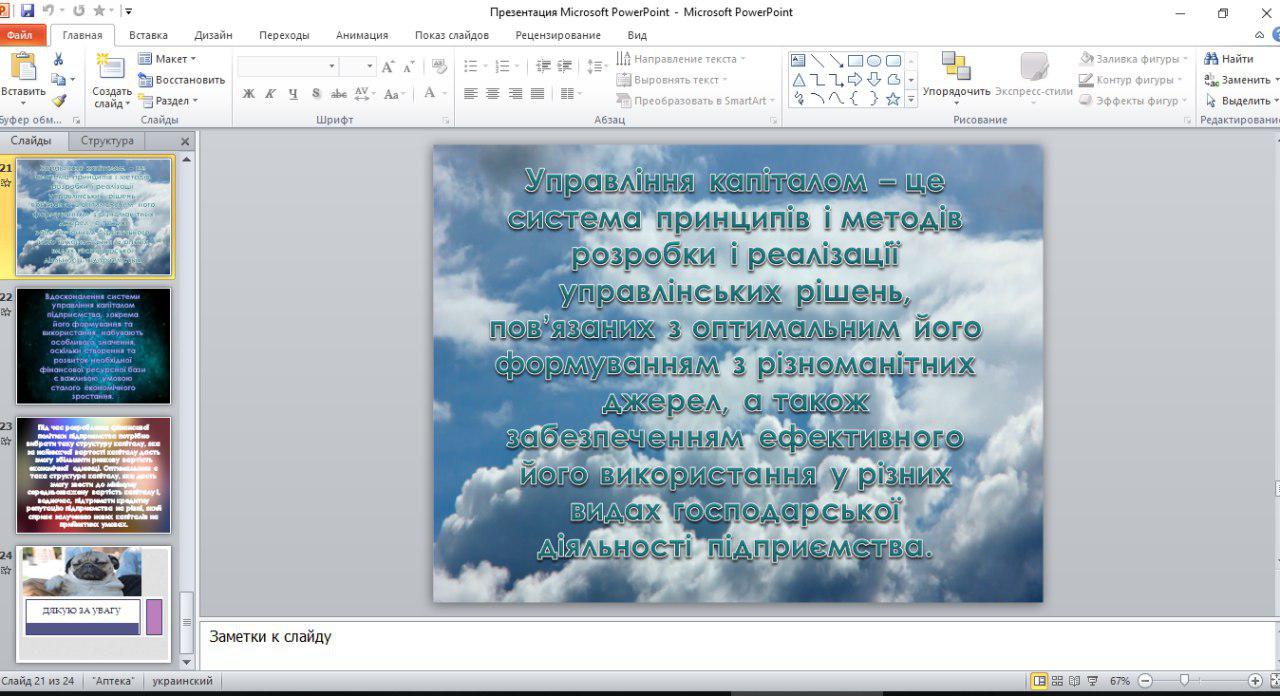
Task: Decrease font size with the smaller A icon
Action: coord(408,67)
